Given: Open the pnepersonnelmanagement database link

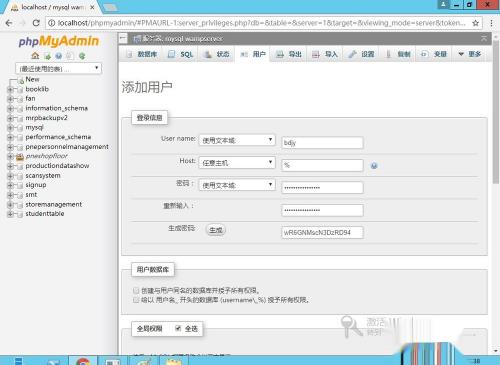Looking at the screenshot, I should click(67, 147).
